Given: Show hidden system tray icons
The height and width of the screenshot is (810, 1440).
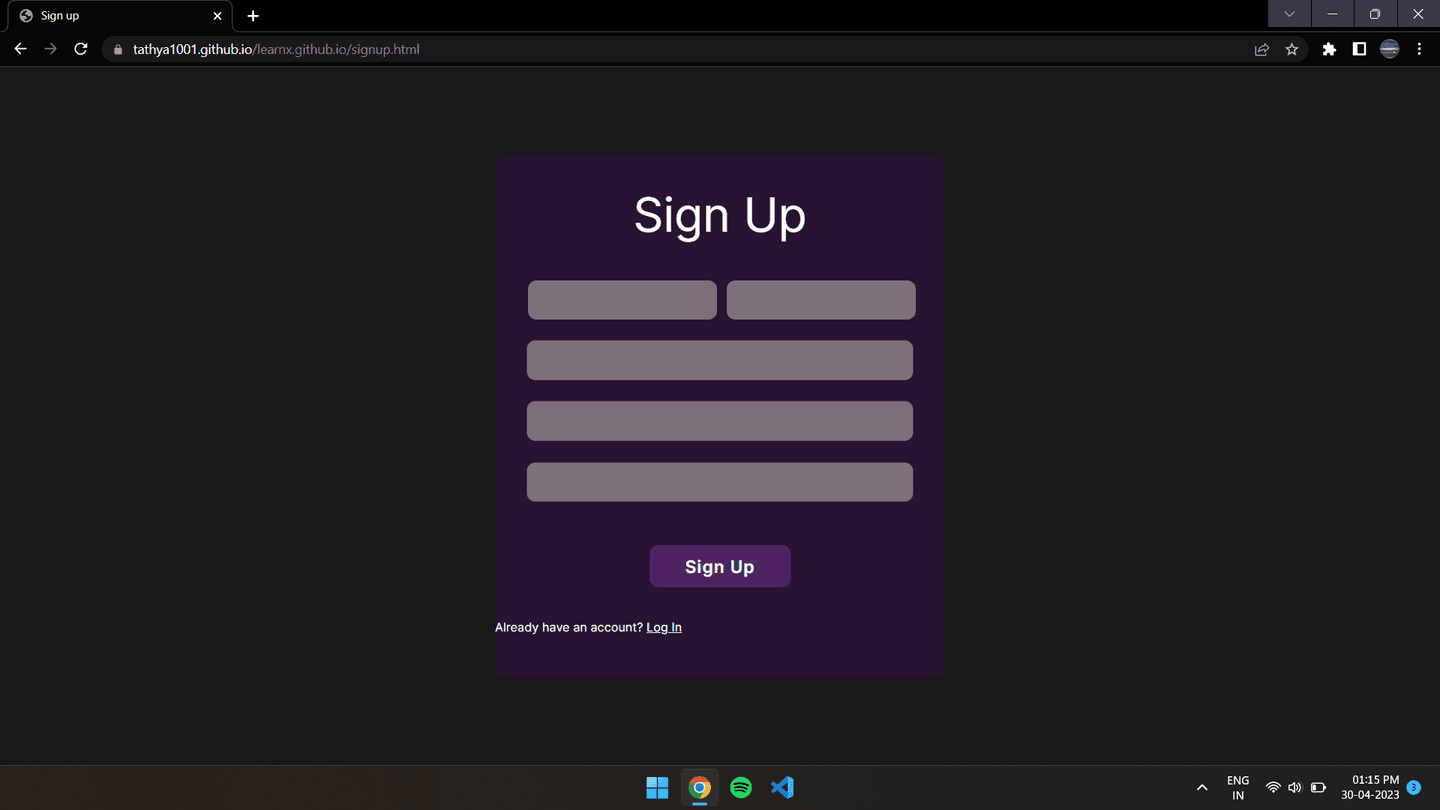Looking at the screenshot, I should [1202, 788].
